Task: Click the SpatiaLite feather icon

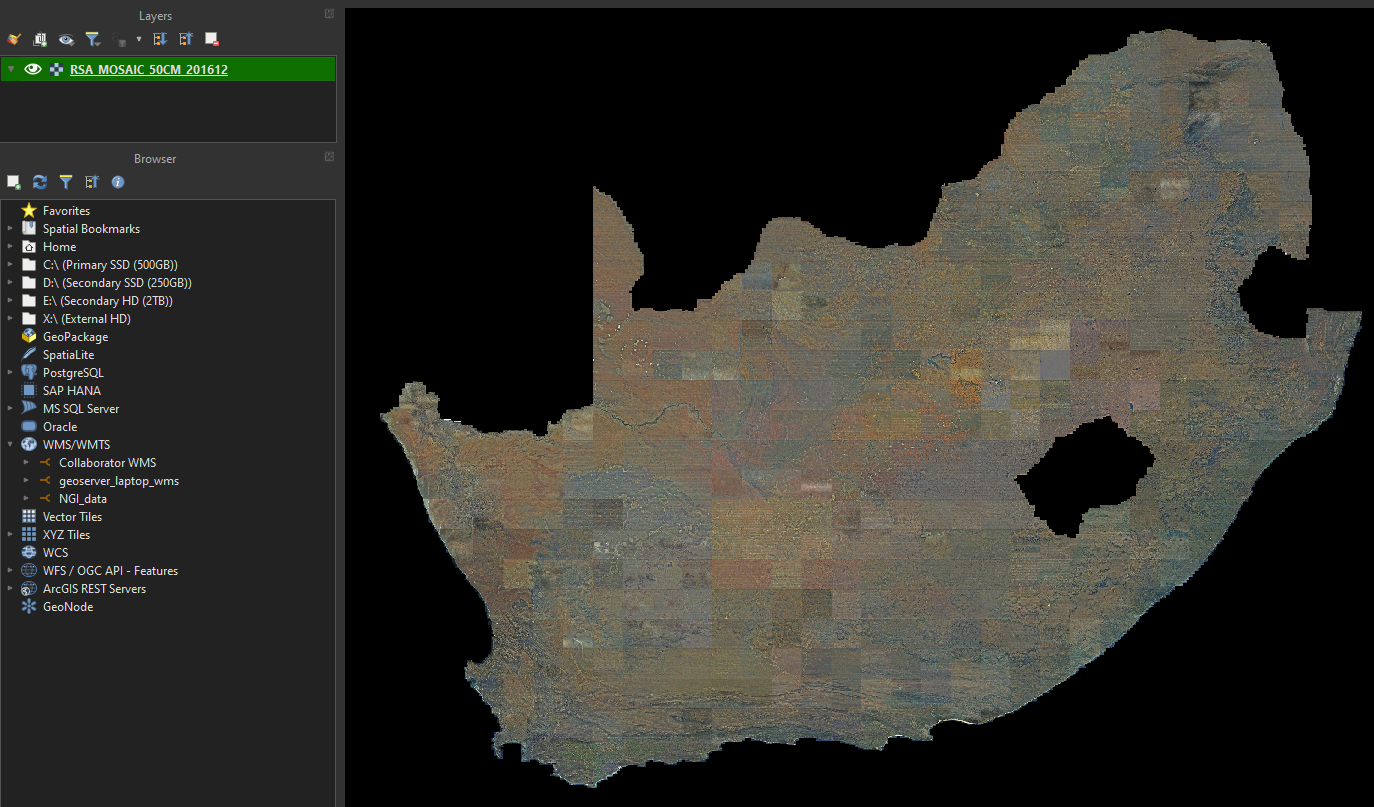Action: (29, 355)
